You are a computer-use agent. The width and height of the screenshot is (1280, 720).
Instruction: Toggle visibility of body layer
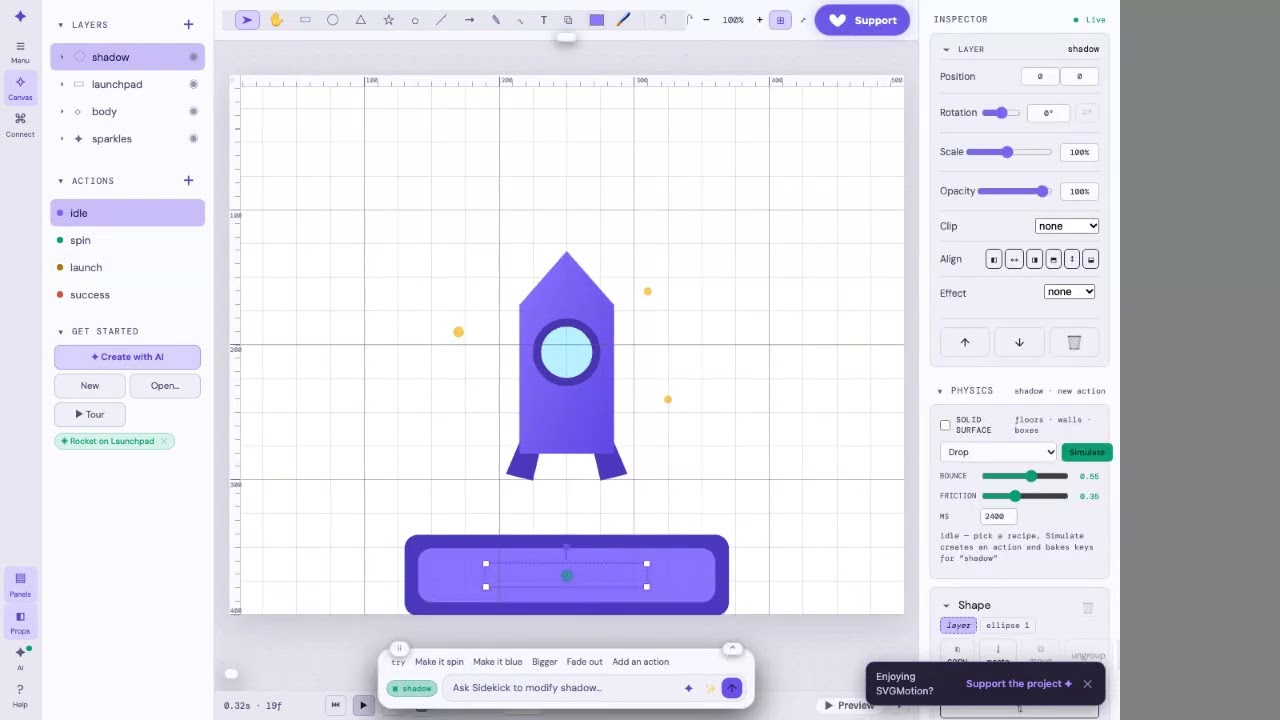coord(193,111)
